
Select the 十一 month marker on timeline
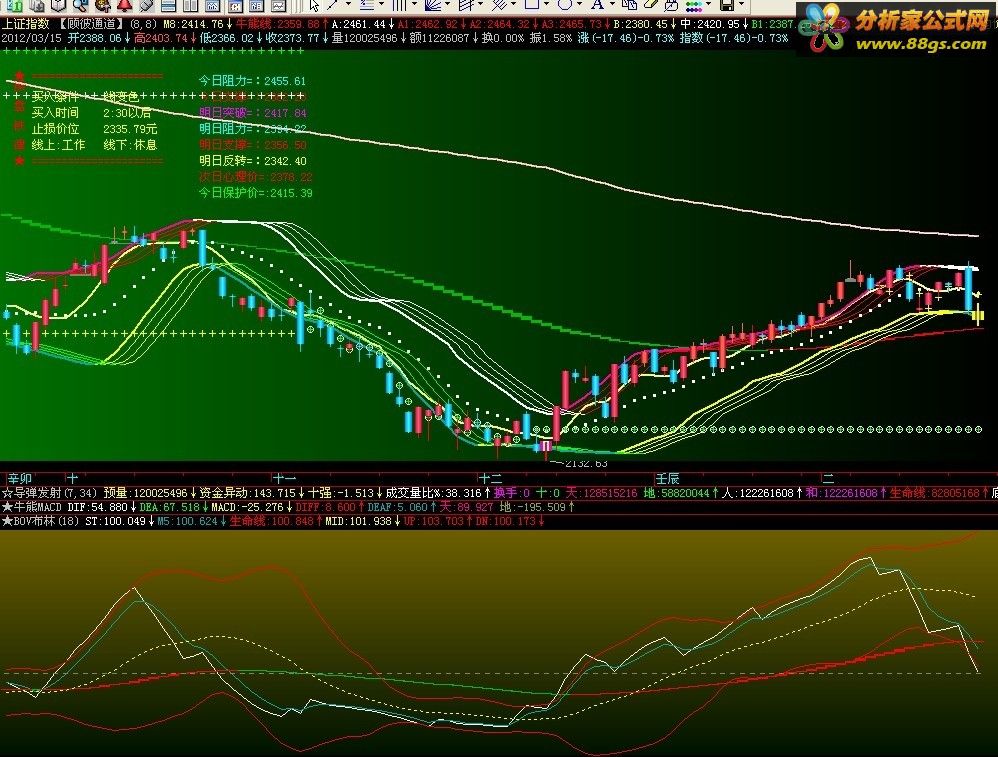[285, 478]
